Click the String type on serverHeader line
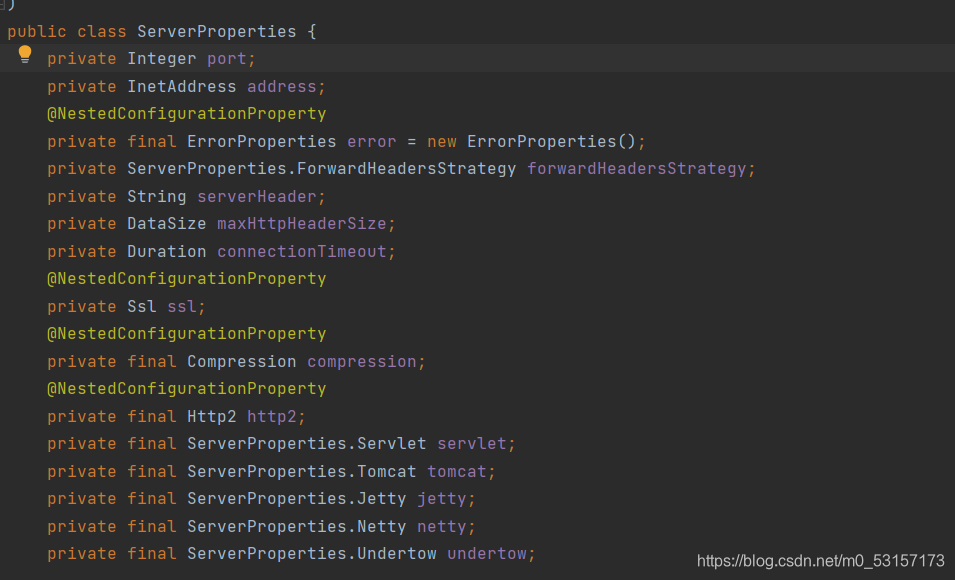Screen dimensions: 955x580 tap(157, 197)
